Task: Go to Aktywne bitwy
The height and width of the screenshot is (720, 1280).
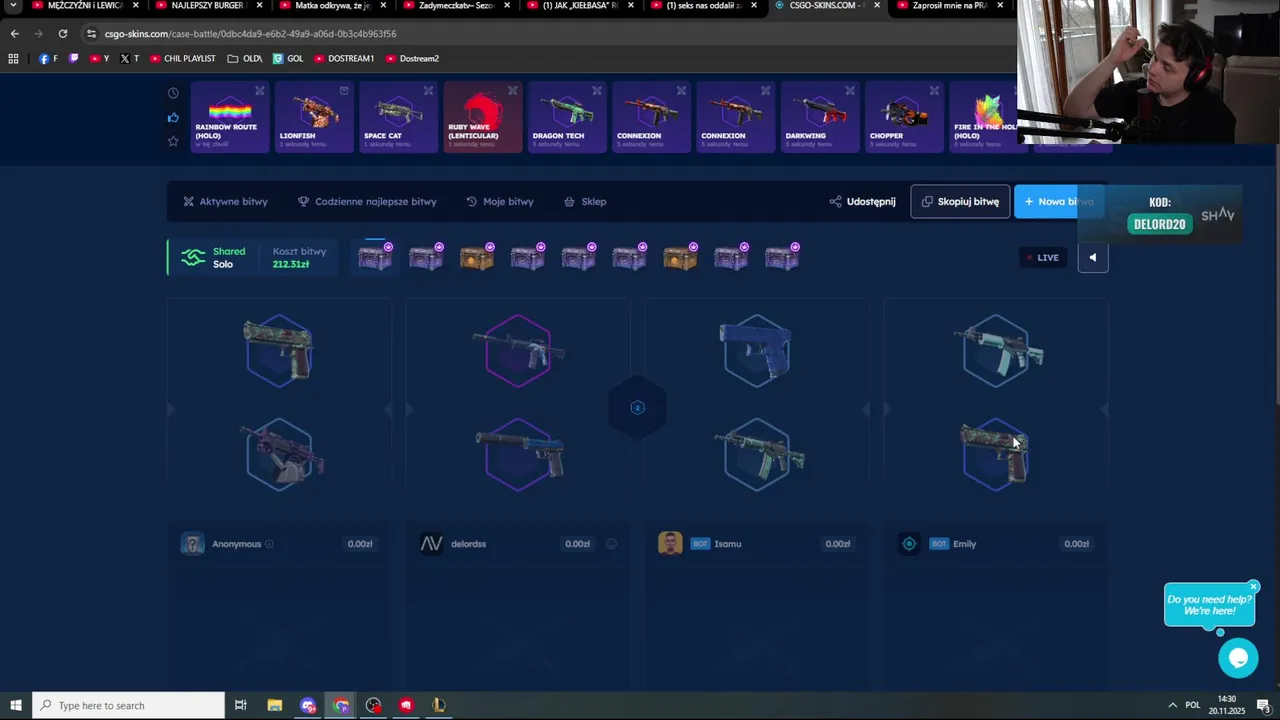Action: click(225, 201)
